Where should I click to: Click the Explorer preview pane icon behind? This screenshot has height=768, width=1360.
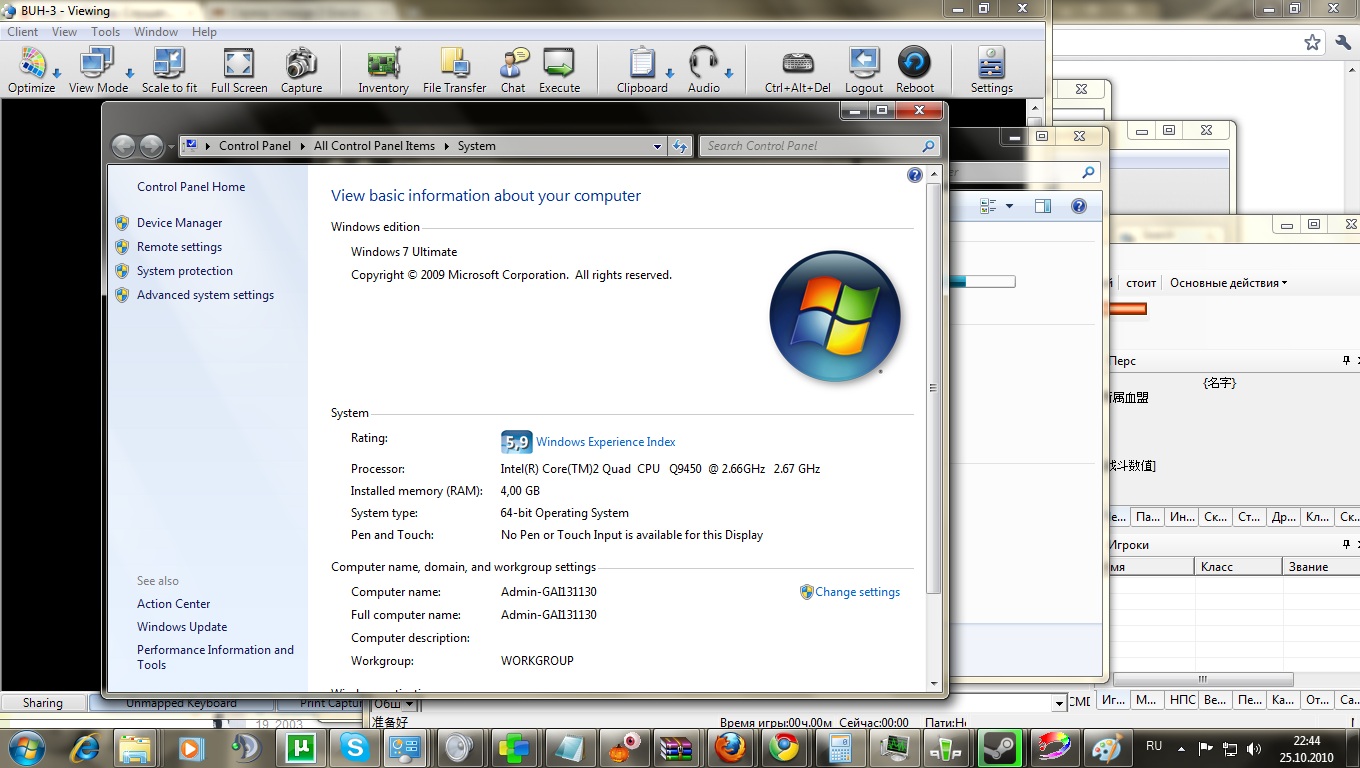coord(1043,206)
